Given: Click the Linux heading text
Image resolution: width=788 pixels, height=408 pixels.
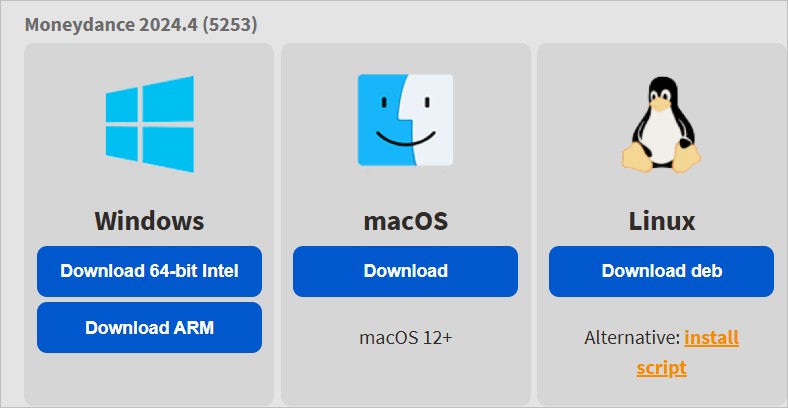Looking at the screenshot, I should pyautogui.click(x=661, y=220).
